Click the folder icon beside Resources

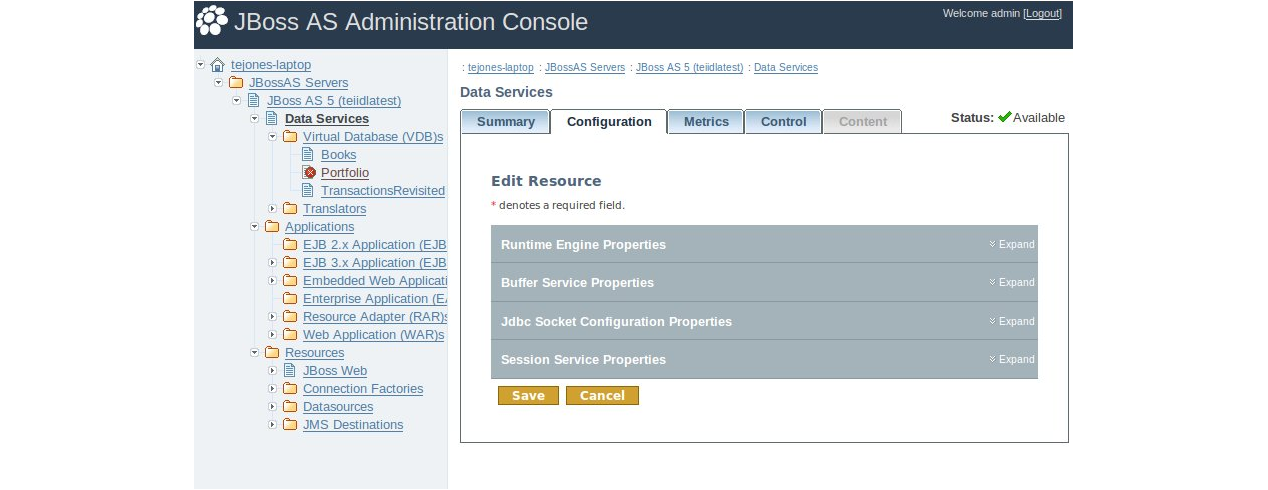click(272, 353)
